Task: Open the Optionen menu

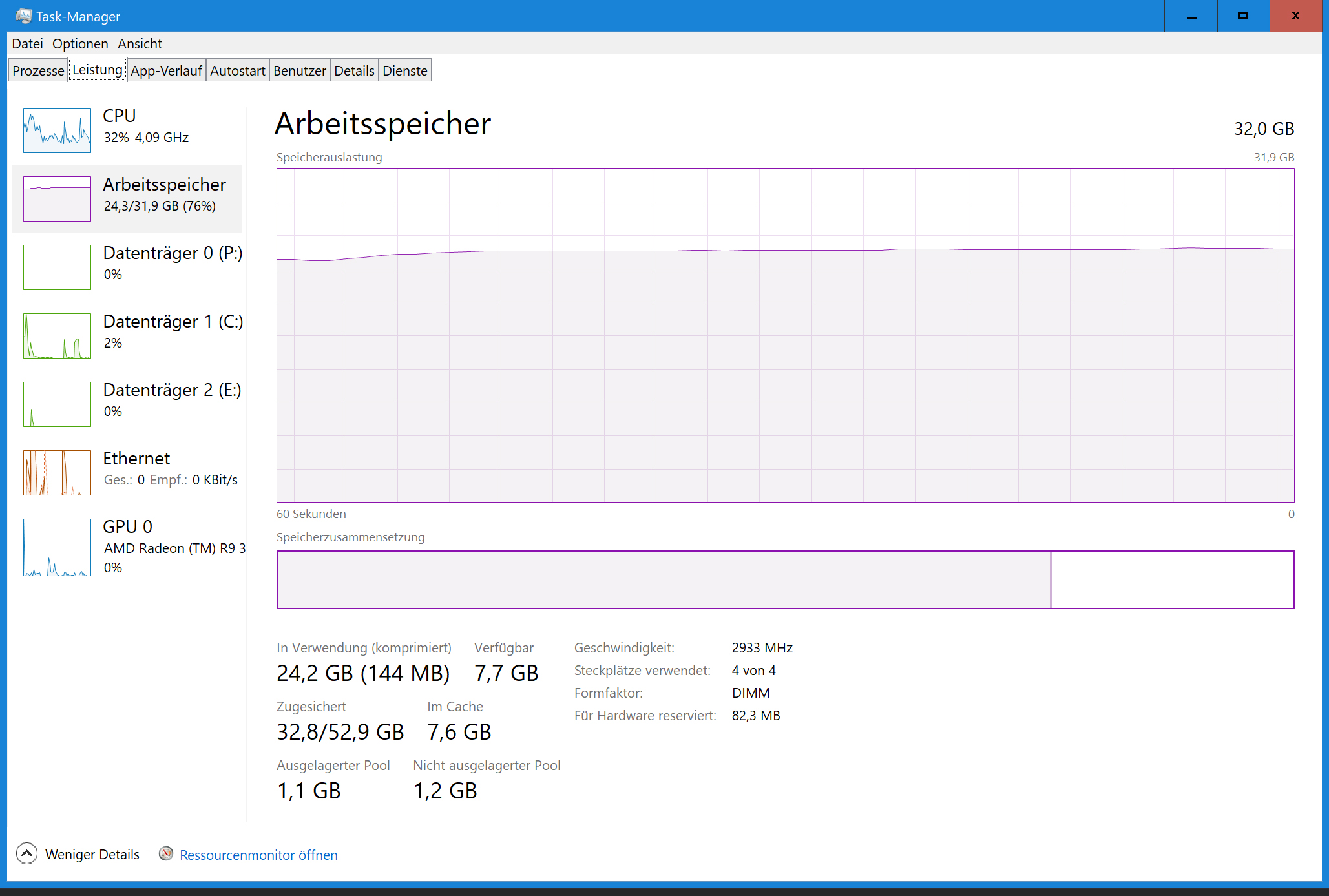Action: pos(80,44)
